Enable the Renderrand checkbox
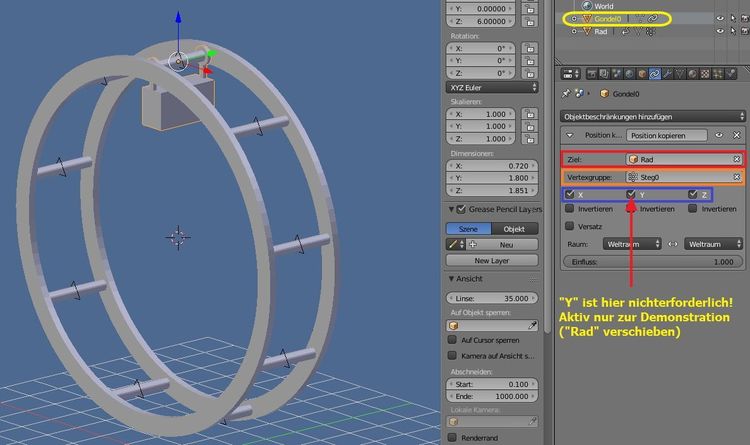The width and height of the screenshot is (750, 445). tap(452, 437)
